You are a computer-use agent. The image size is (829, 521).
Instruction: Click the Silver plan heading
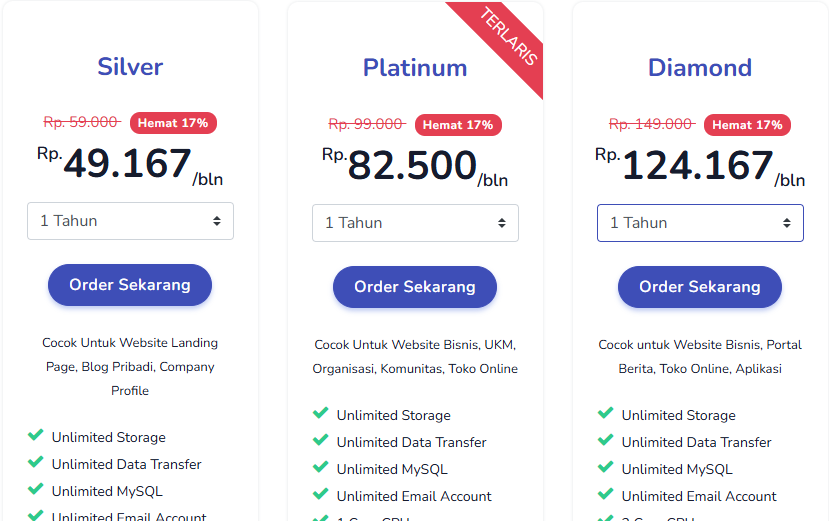(x=130, y=67)
